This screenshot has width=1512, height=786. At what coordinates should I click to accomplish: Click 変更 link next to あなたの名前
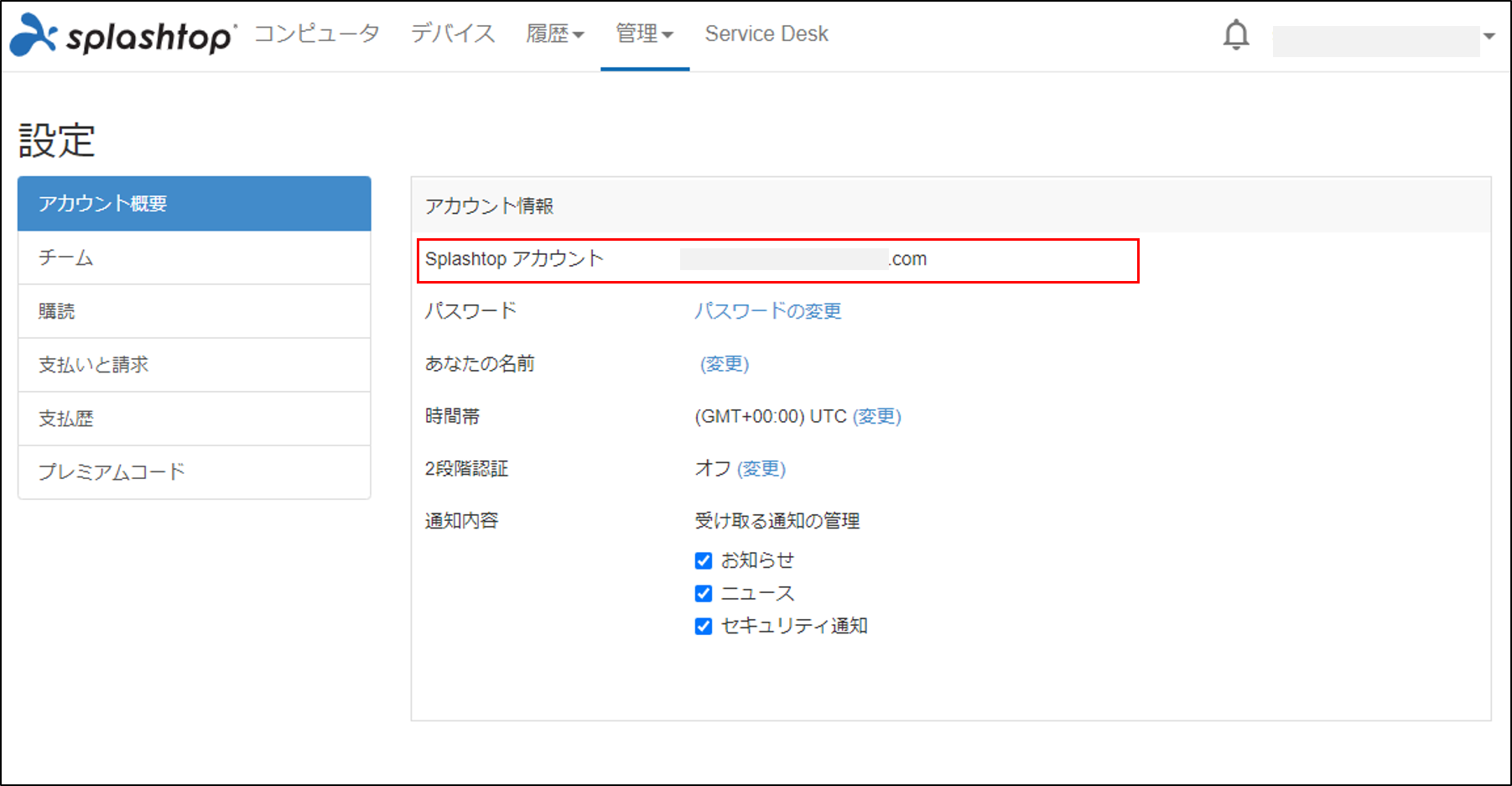click(x=725, y=364)
